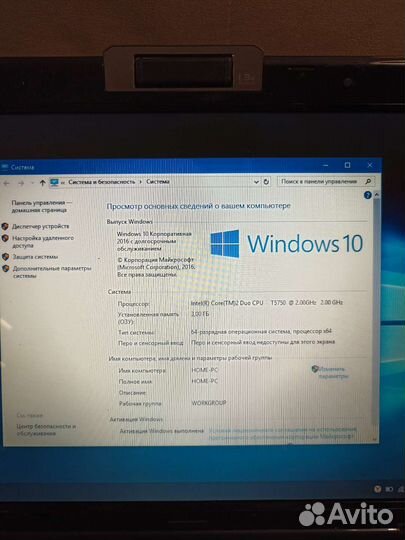Select the WORKGROUP value
The height and width of the screenshot is (540, 405).
(209, 403)
